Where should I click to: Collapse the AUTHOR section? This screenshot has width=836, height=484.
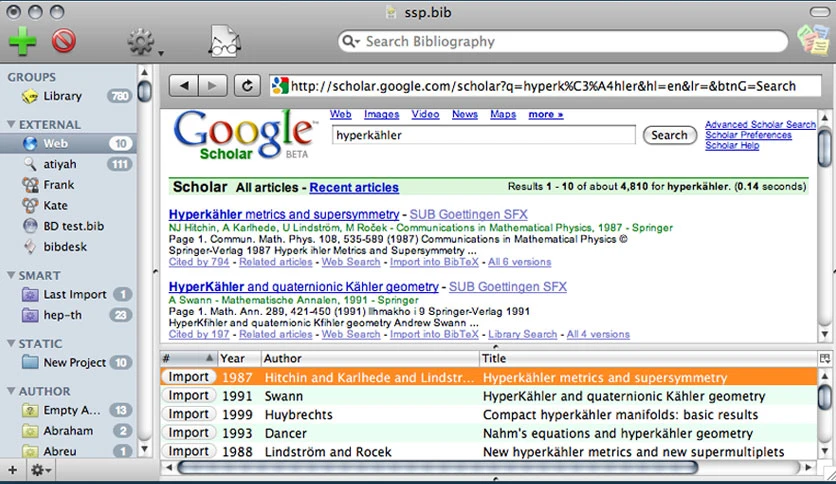[11, 391]
